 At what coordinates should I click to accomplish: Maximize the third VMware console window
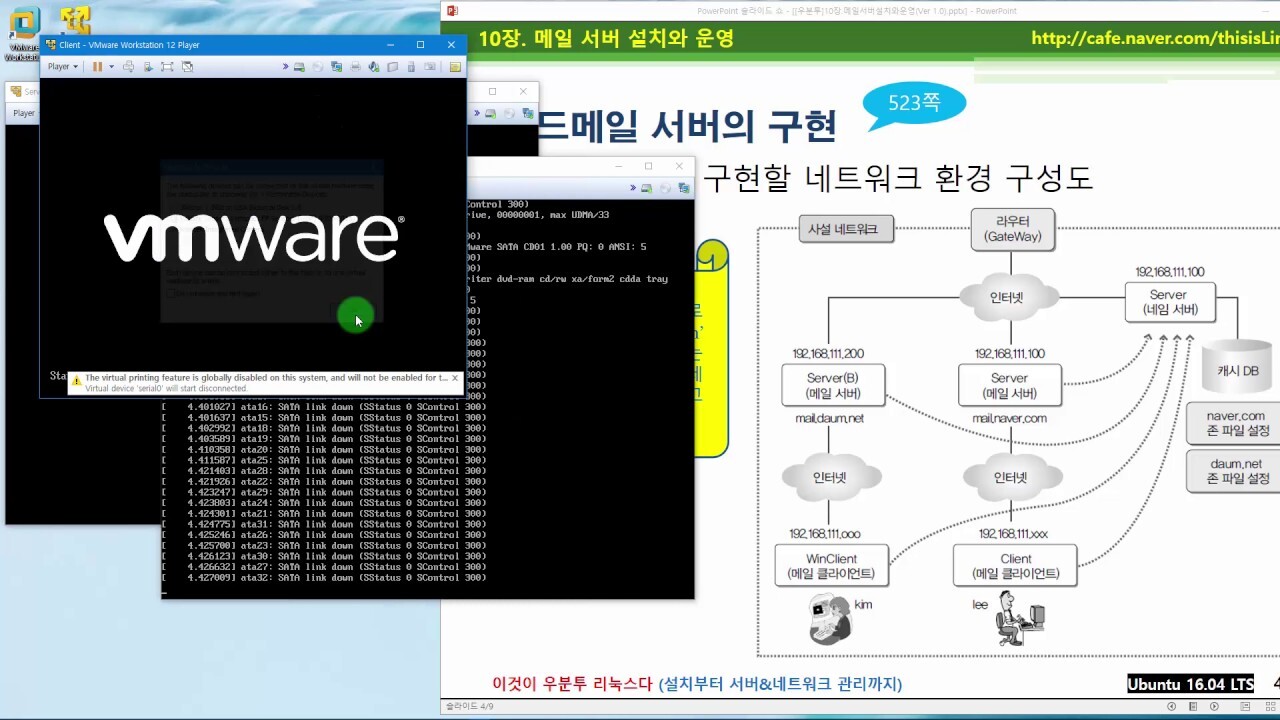(648, 166)
